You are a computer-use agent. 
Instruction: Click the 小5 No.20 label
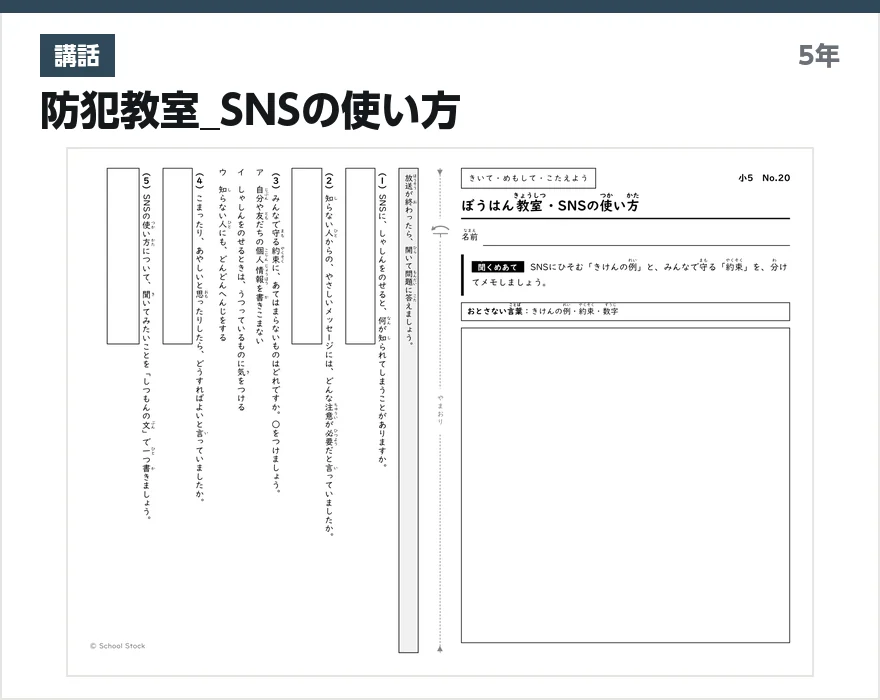click(764, 178)
